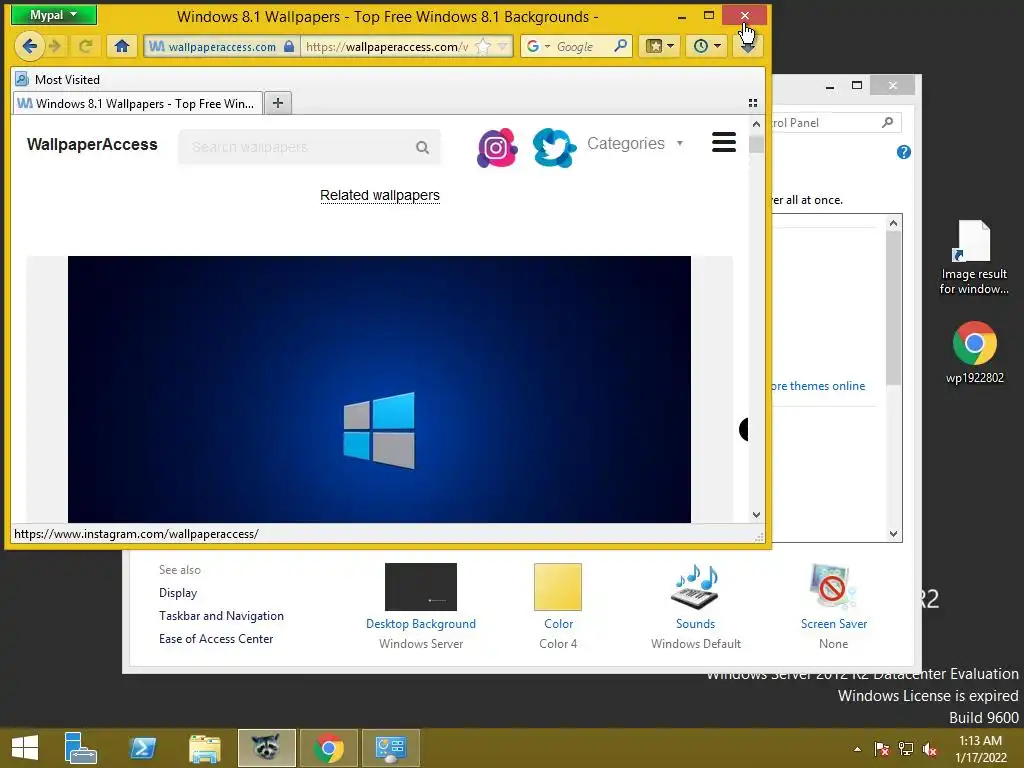The height and width of the screenshot is (768, 1024).
Task: Click the search magnifier in Google box
Action: (x=620, y=46)
